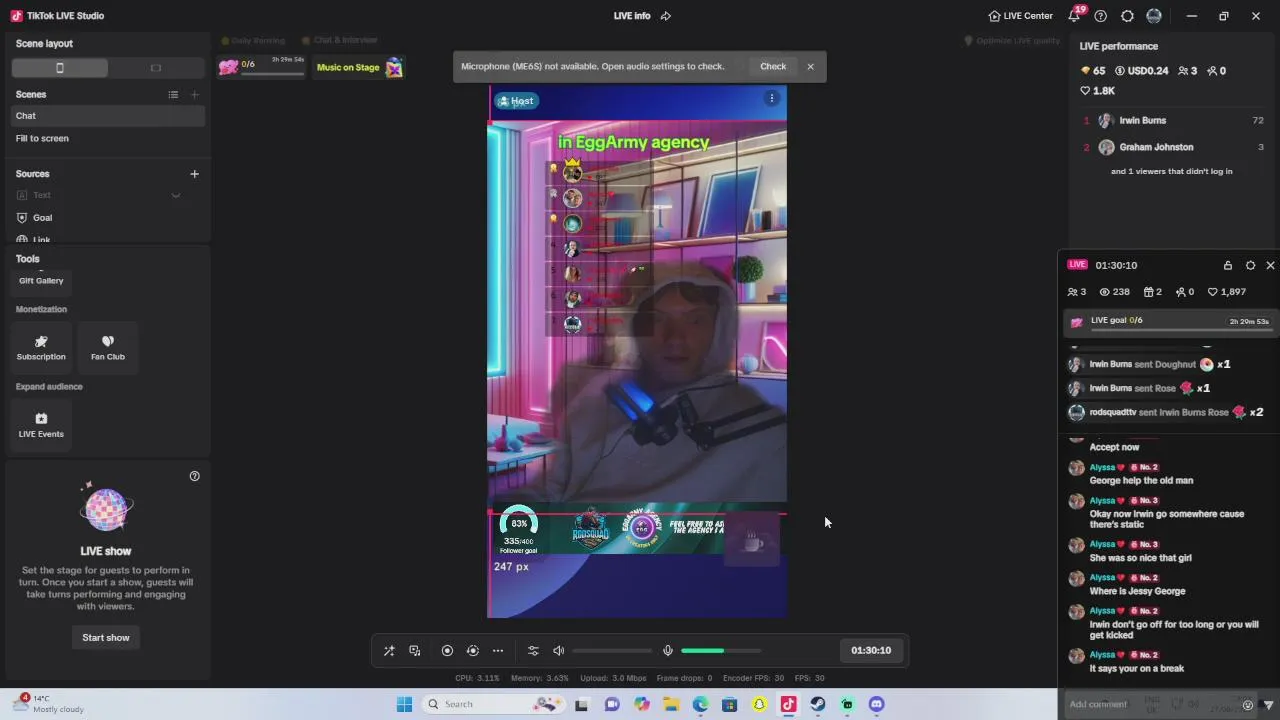Open TikTok LIVE Studio settings gear
This screenshot has width=1280, height=720.
pyautogui.click(x=1127, y=16)
